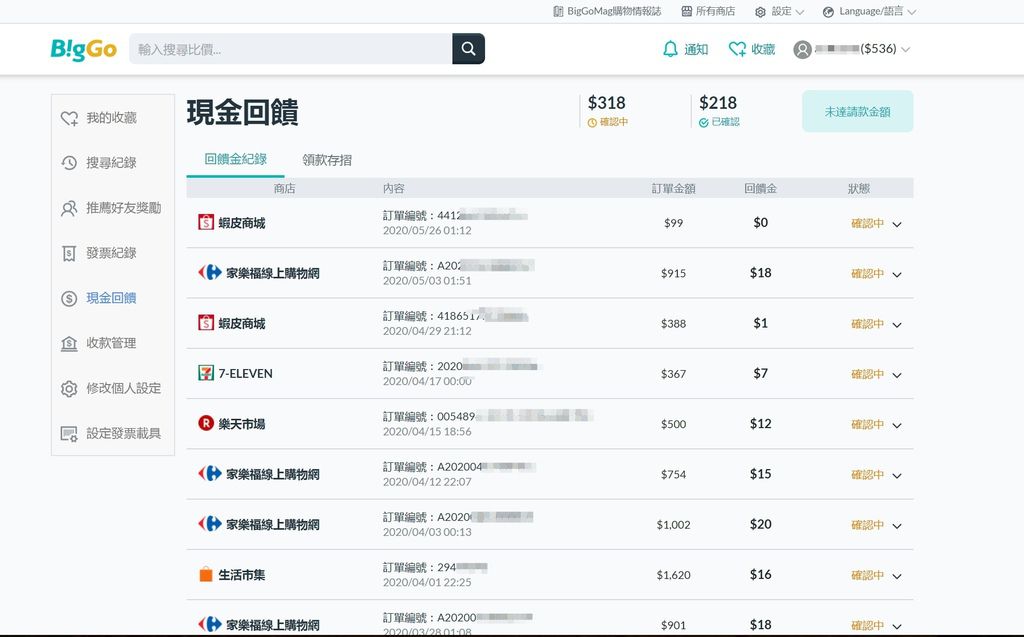Click the 推薦好友獎勵 person icon

tap(69, 208)
